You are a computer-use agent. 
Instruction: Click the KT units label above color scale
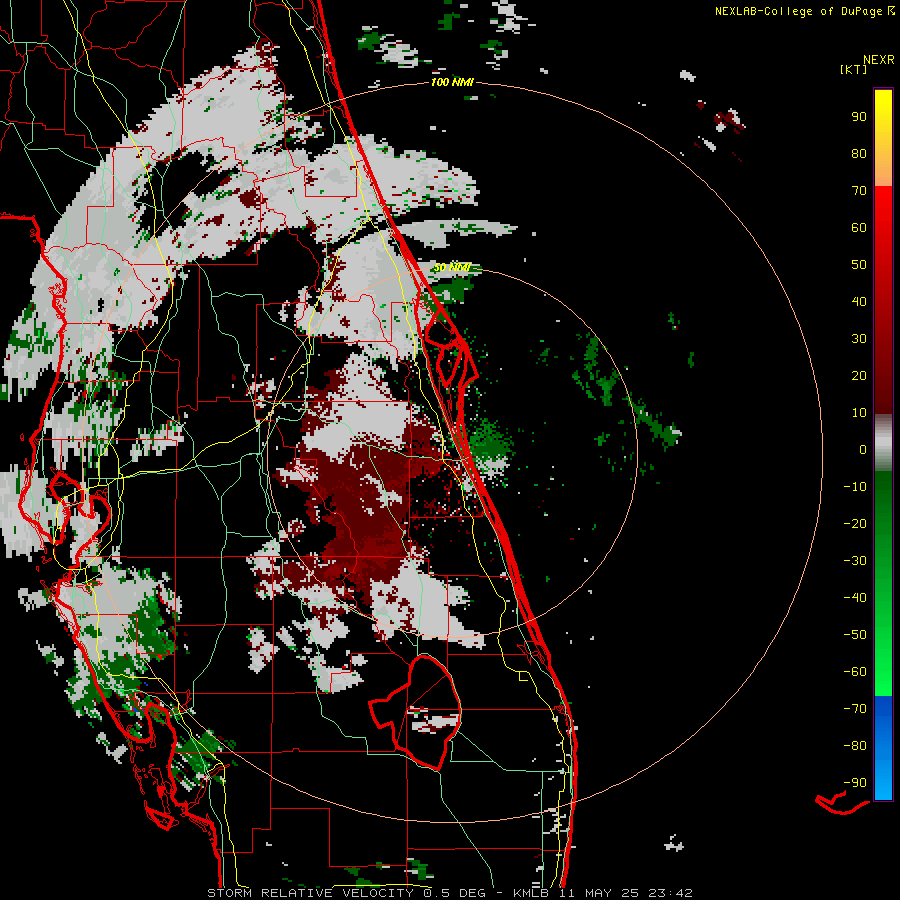click(x=853, y=69)
